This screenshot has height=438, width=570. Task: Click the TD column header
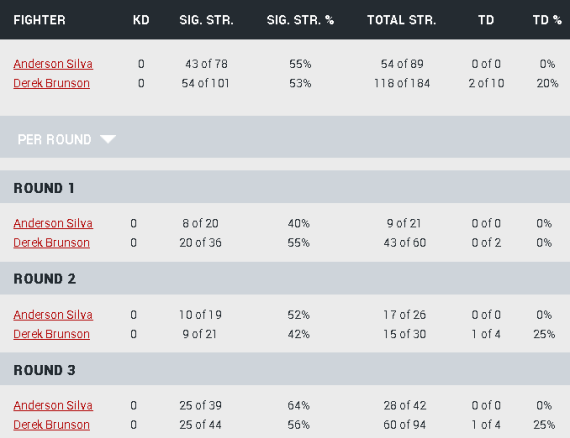pyautogui.click(x=486, y=20)
